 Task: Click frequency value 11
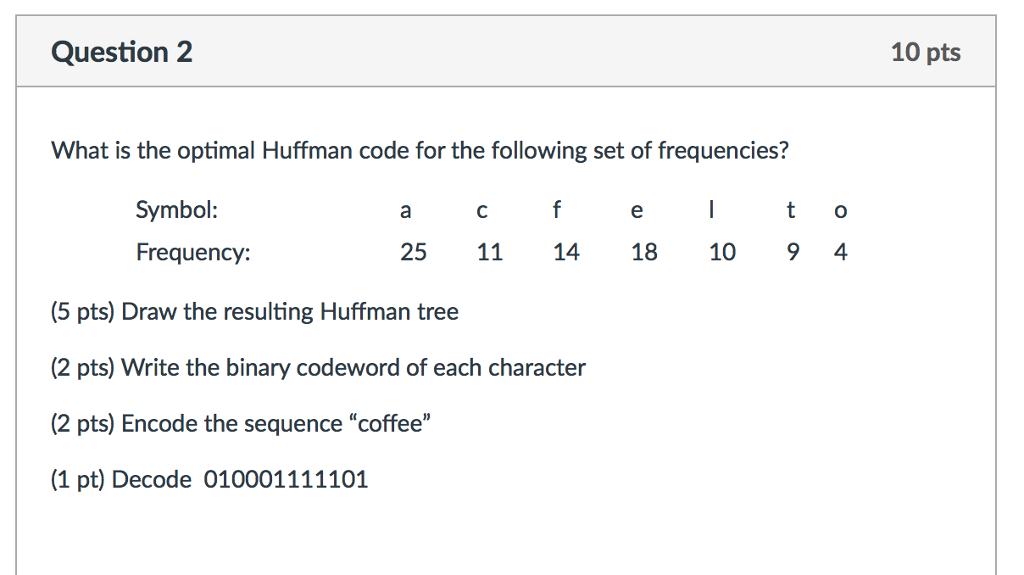coord(490,252)
